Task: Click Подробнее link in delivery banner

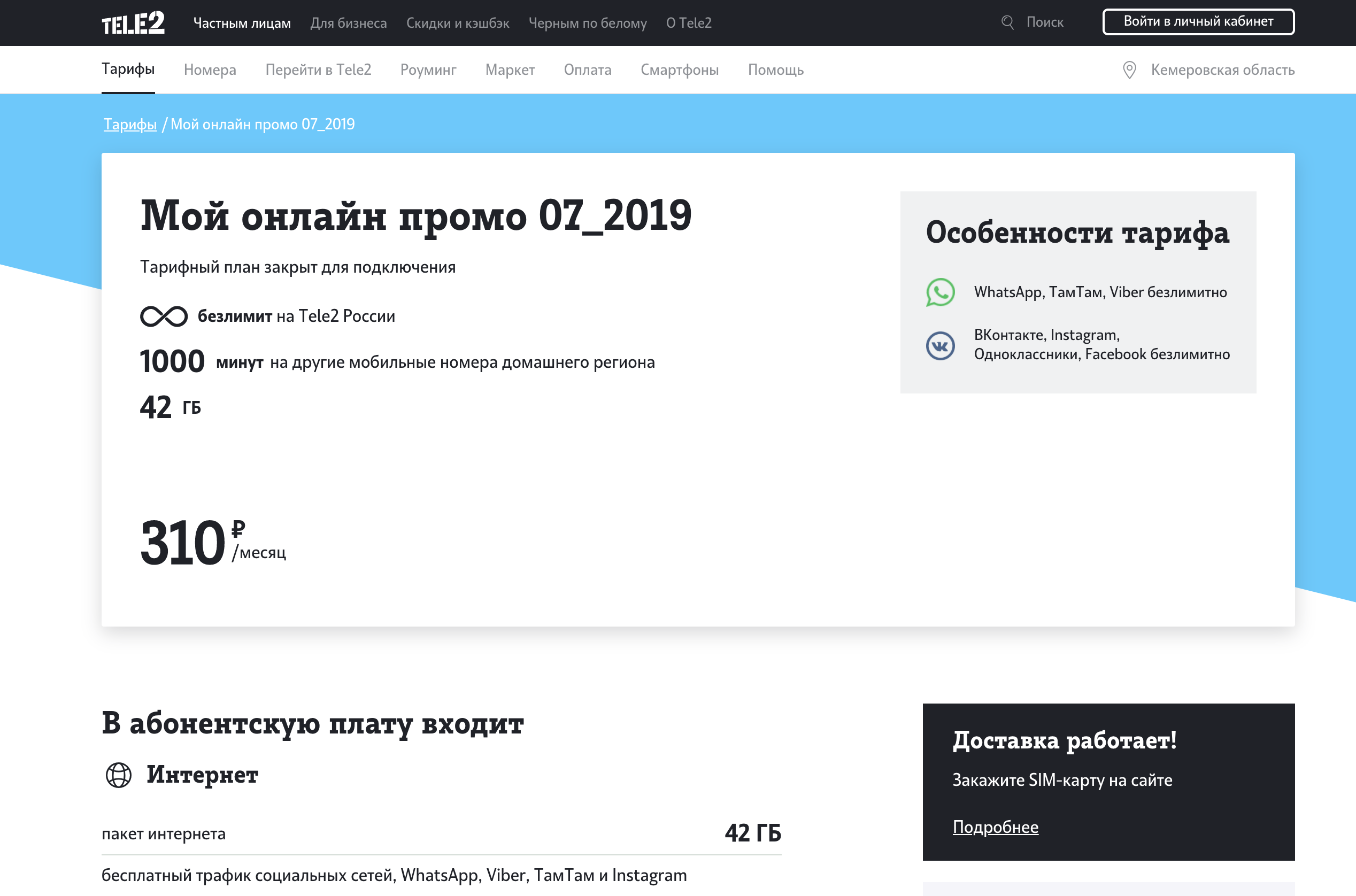Action: pos(996,827)
